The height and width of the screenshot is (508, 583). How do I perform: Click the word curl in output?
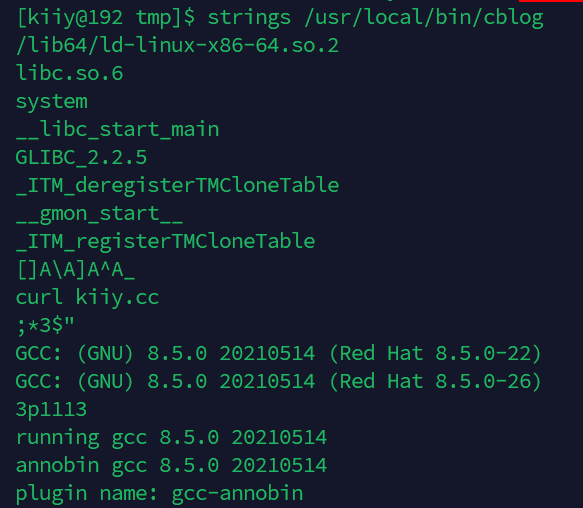pos(39,297)
